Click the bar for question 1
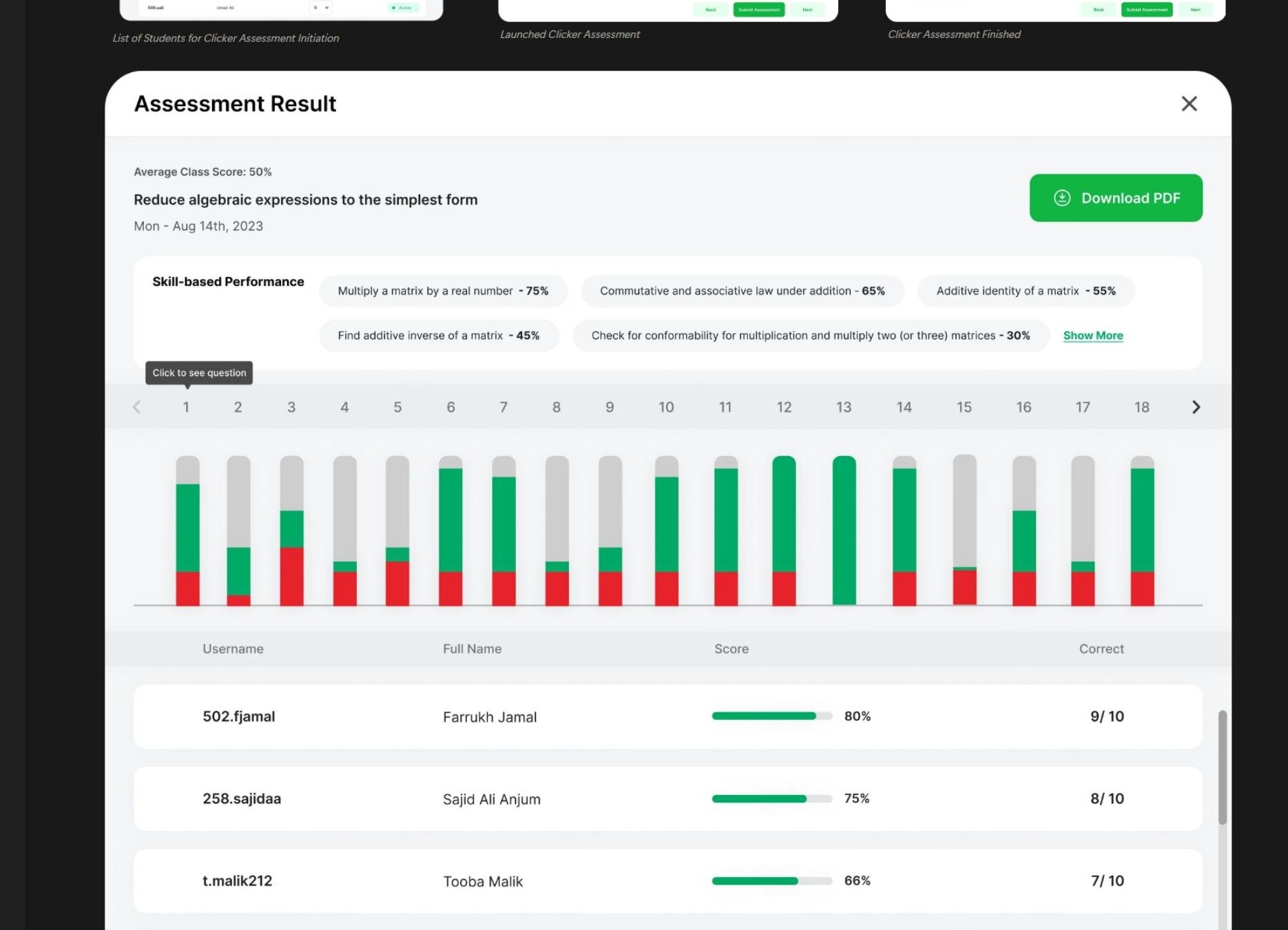 pyautogui.click(x=188, y=530)
